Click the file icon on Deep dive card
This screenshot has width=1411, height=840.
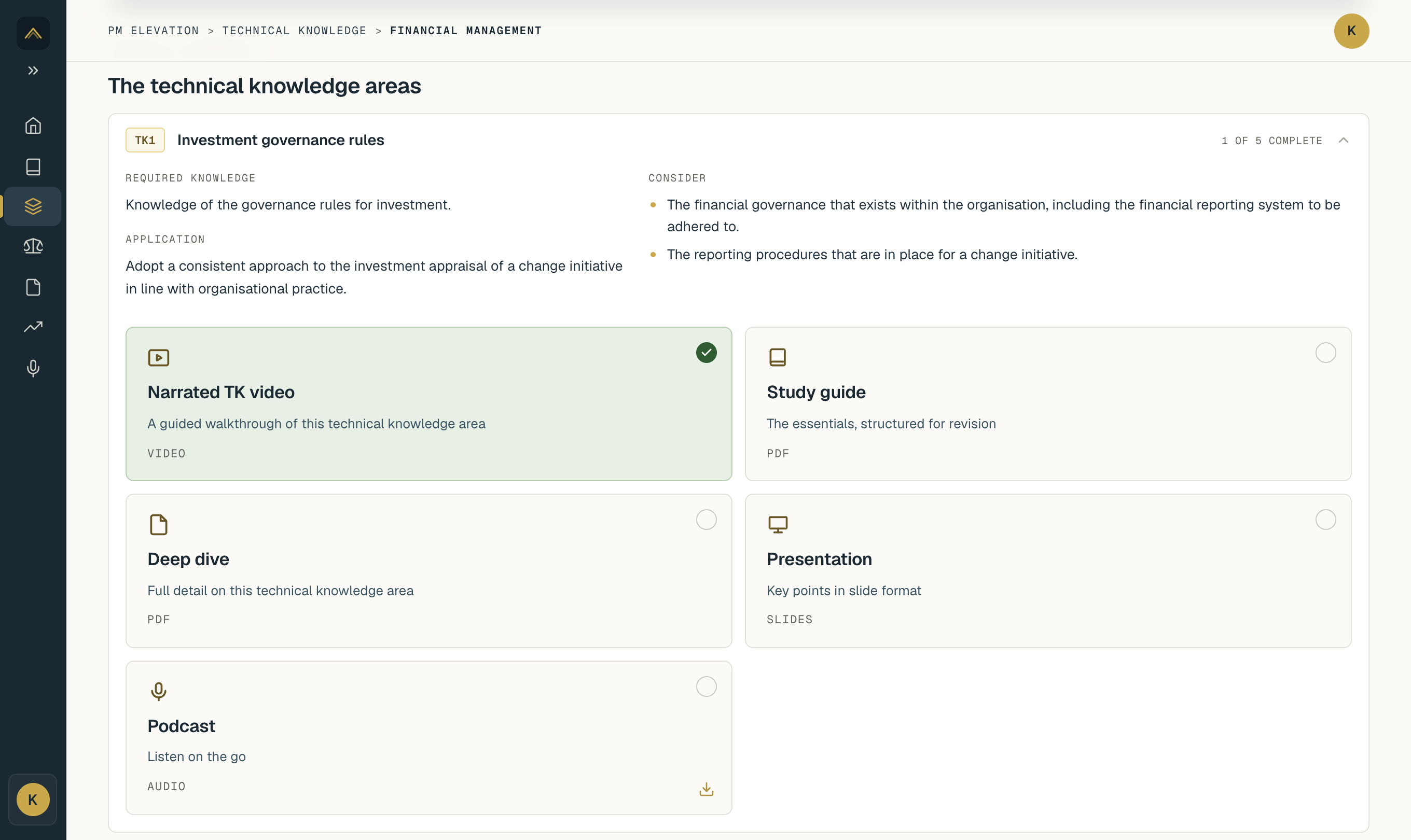pos(159,524)
